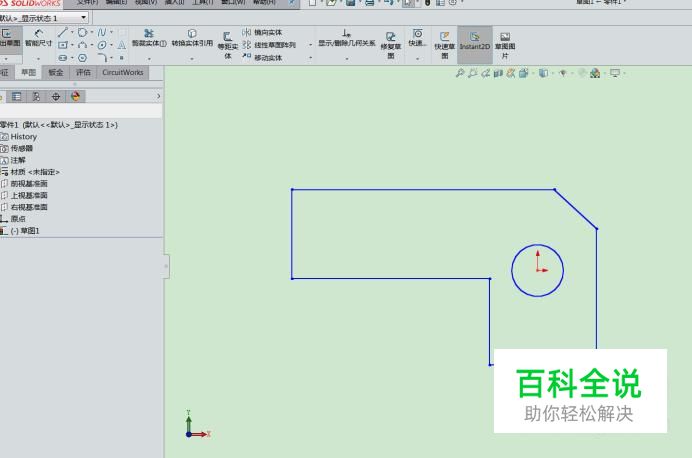The height and width of the screenshot is (458, 692).
Task: Select 前视基准面 in feature tree
Action: [29, 184]
